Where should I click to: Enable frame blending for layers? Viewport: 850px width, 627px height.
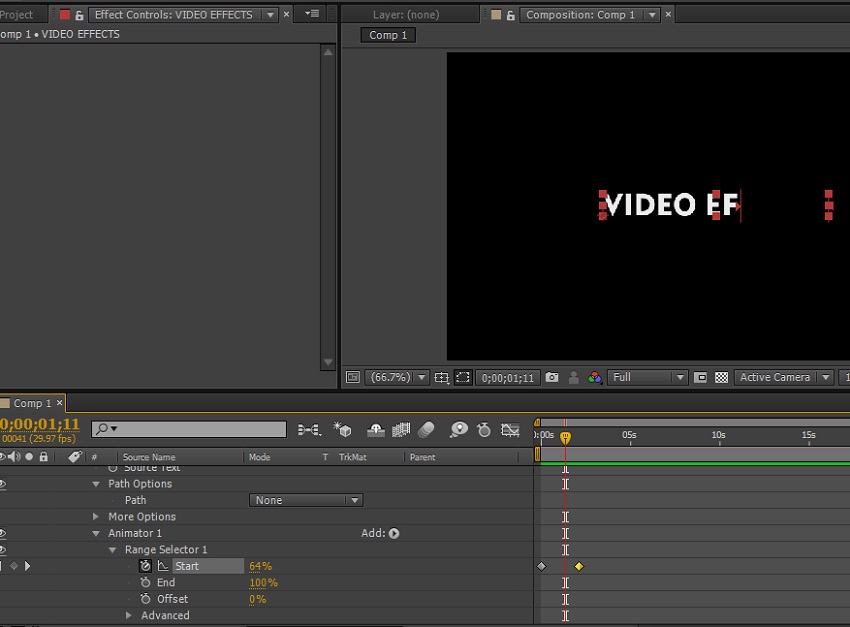[401, 430]
